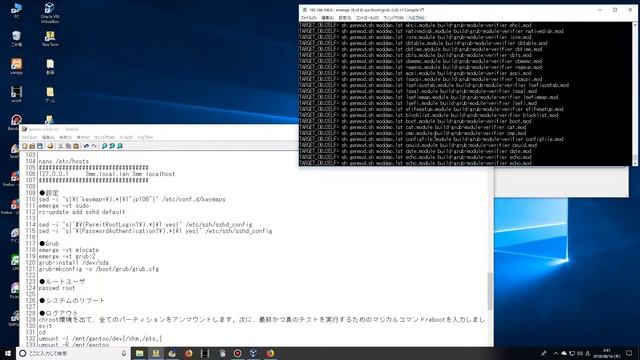Screen dimensions: 640x360
Task: Select the Tera Term desktop icon
Action: tap(50, 38)
